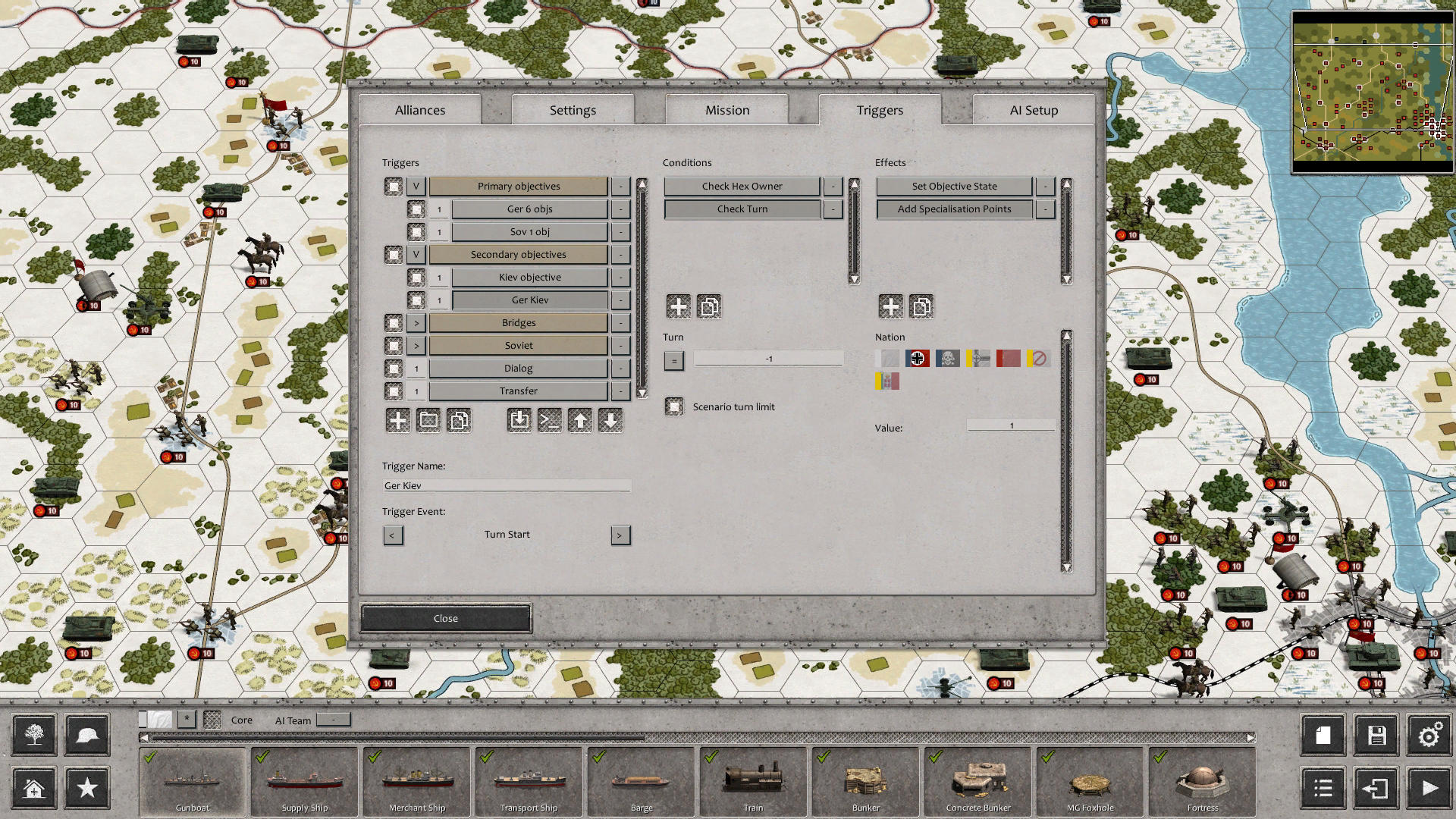Create a new scenario file

(x=1323, y=735)
